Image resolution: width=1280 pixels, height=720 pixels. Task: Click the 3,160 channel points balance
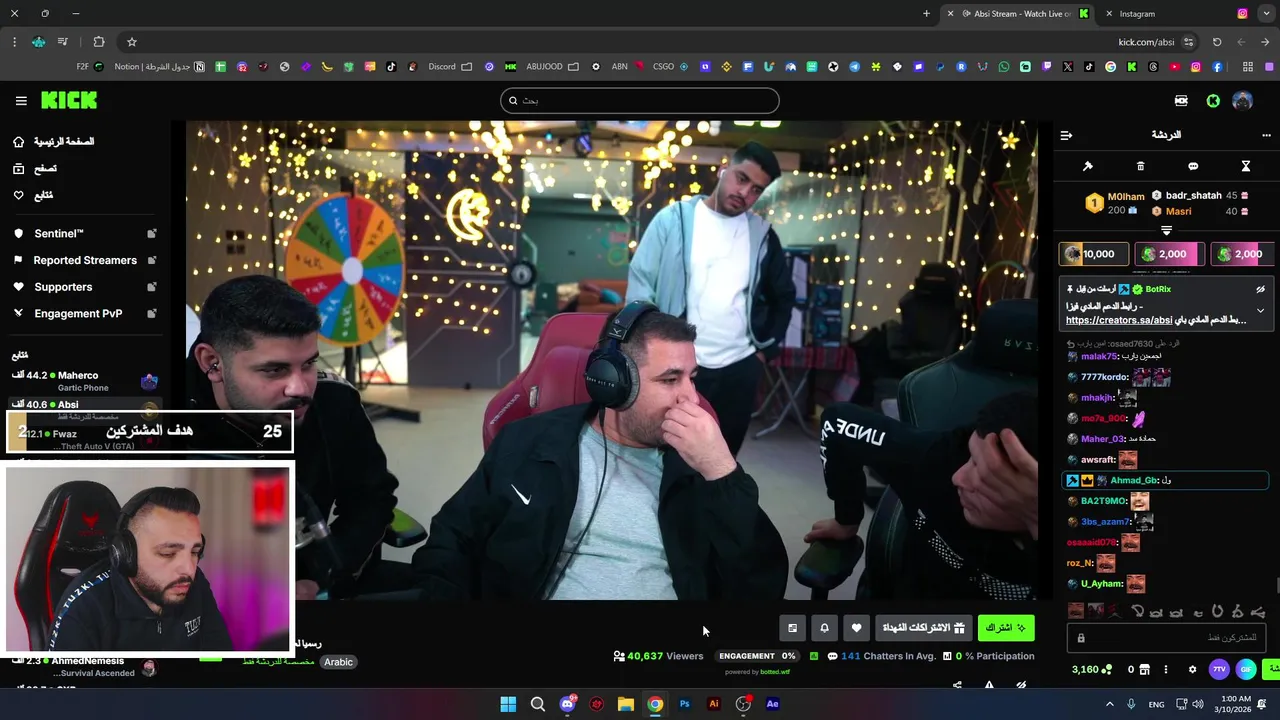point(1091,670)
